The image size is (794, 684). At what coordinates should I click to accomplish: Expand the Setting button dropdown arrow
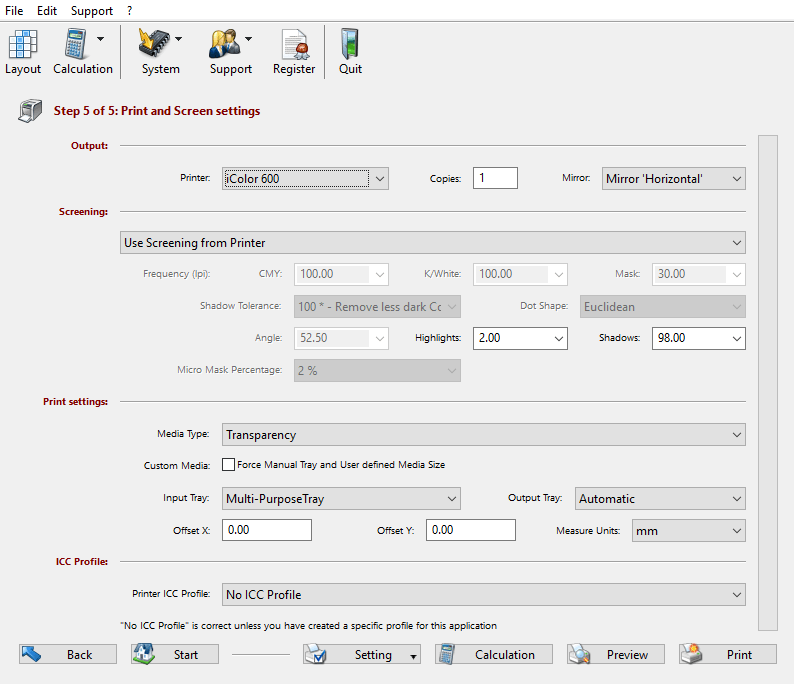(x=413, y=656)
